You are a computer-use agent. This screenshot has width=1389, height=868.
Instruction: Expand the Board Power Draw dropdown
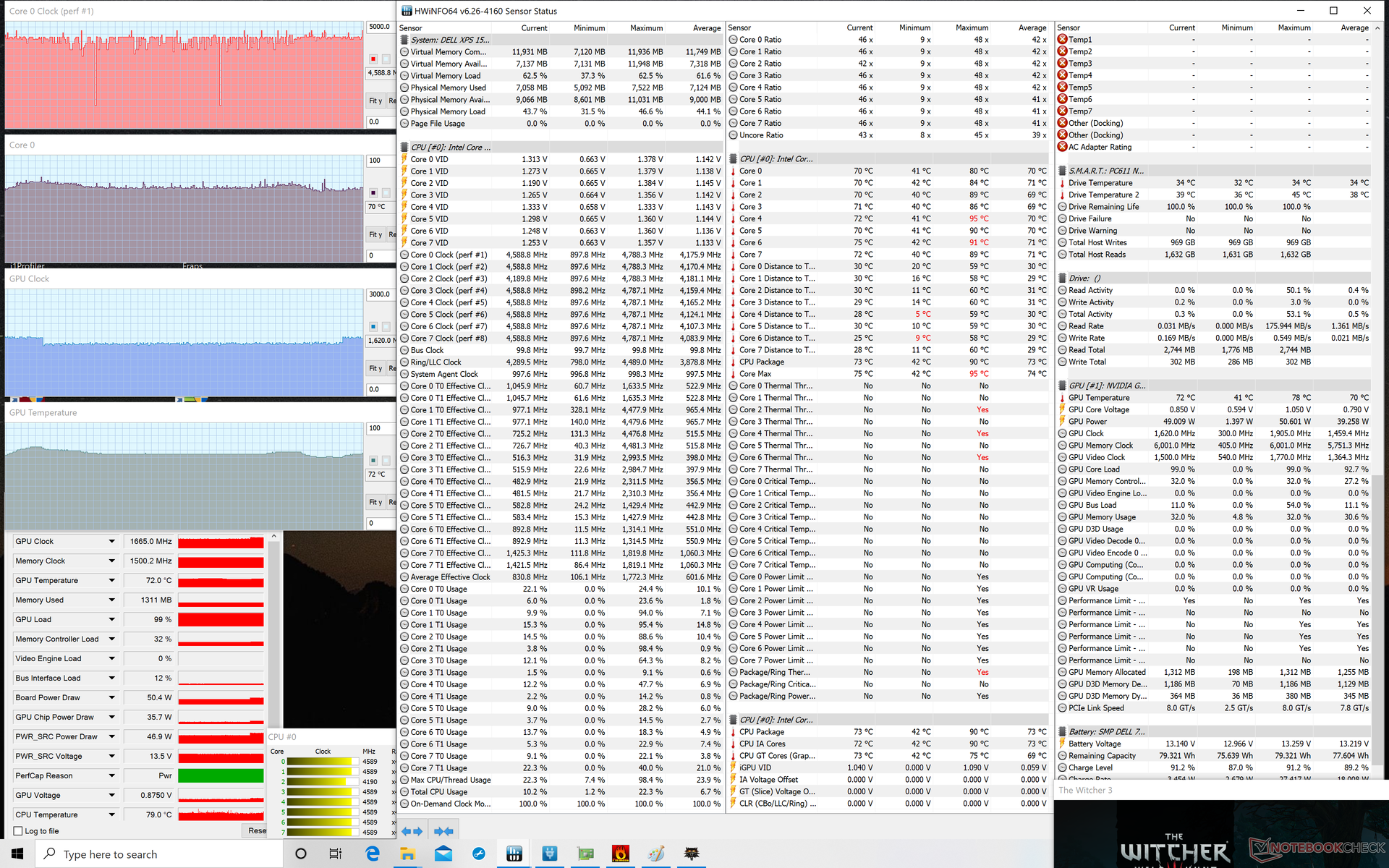click(111, 697)
